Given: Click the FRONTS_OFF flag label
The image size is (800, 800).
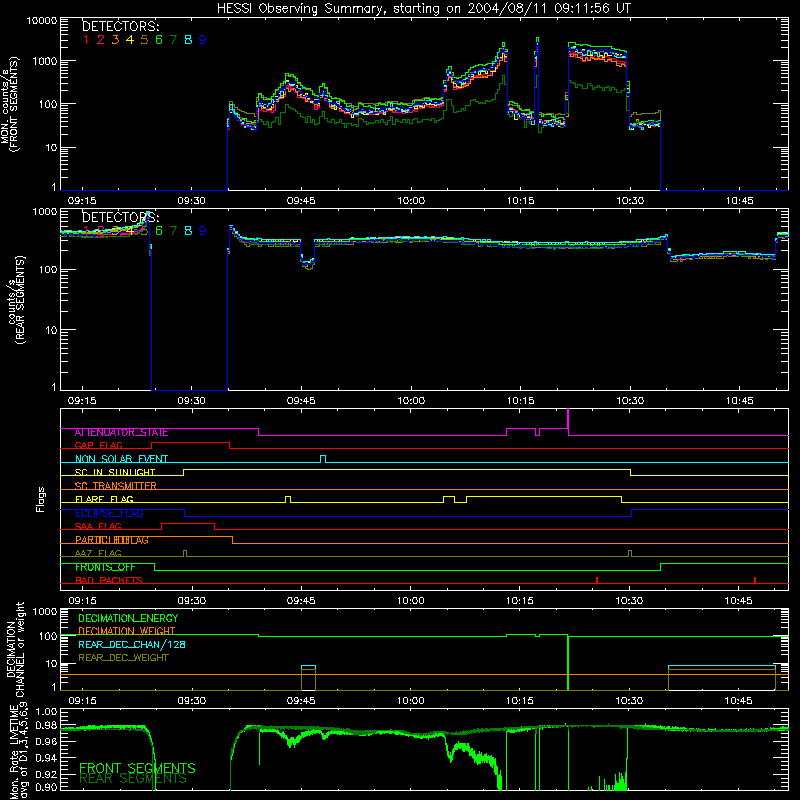Looking at the screenshot, I should [x=105, y=567].
